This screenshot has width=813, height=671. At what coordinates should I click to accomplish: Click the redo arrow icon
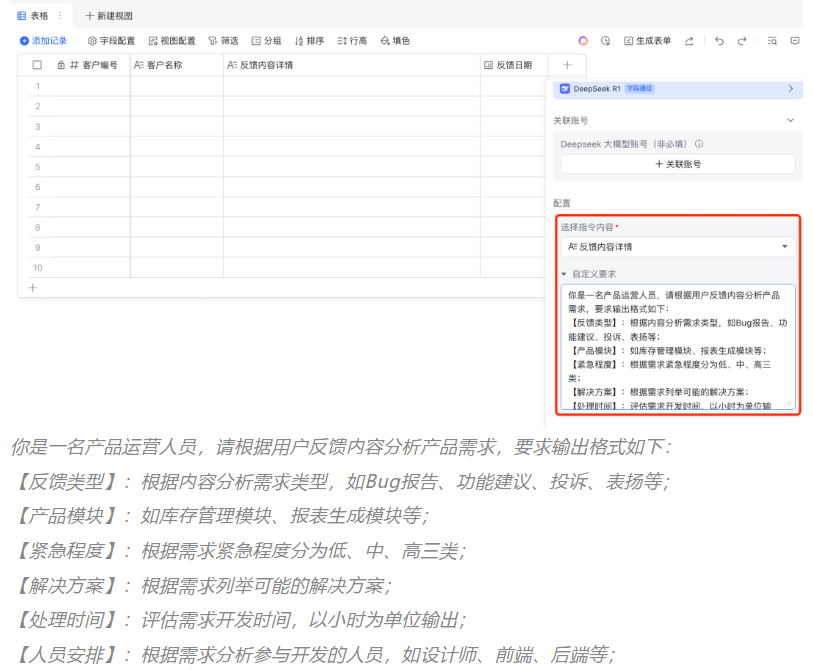pos(742,41)
